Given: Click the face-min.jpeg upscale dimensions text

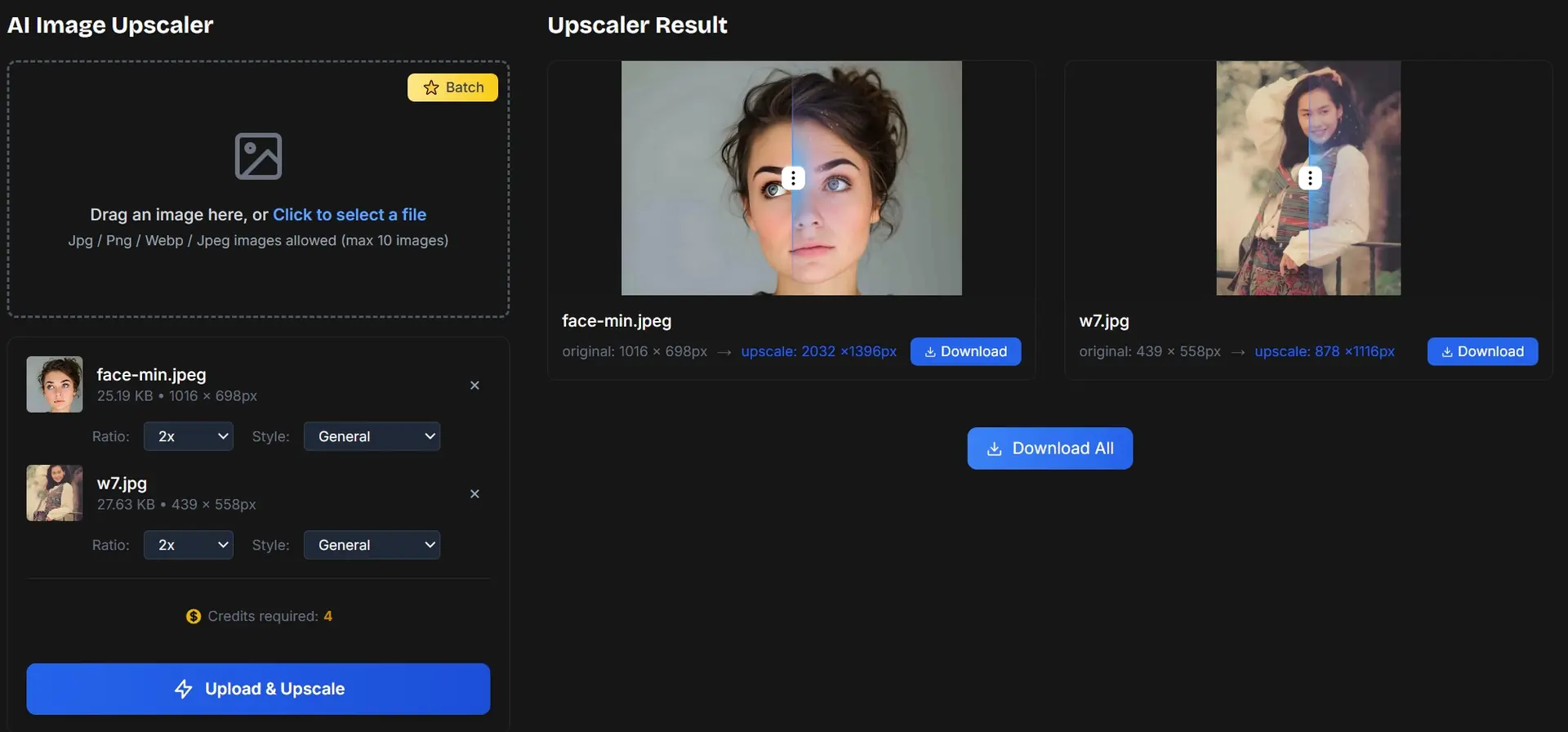Looking at the screenshot, I should click(x=818, y=351).
